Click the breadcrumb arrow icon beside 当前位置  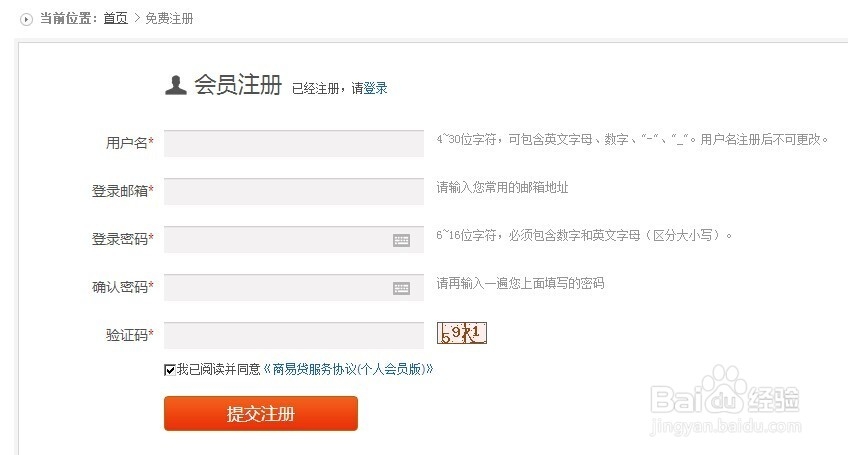coord(27,19)
